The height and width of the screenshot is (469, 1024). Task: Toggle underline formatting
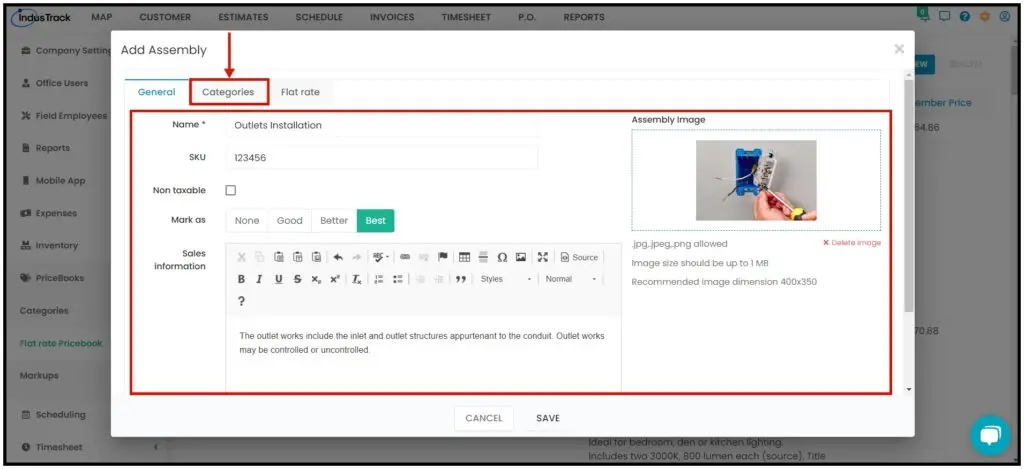click(x=278, y=279)
